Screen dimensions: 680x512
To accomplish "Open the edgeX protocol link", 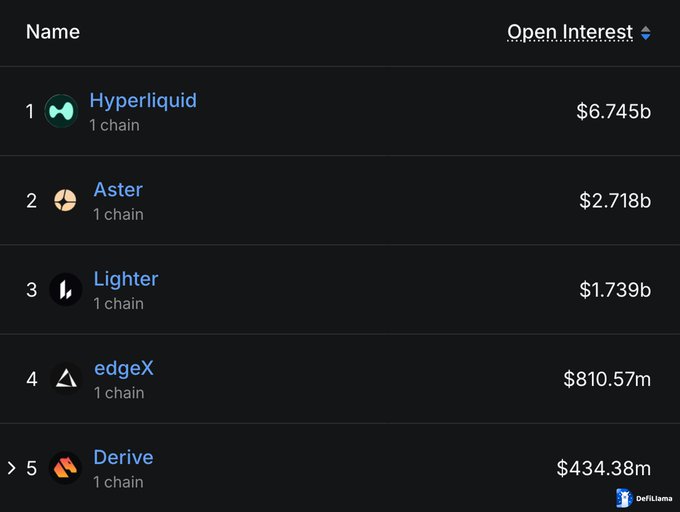I will (x=124, y=368).
